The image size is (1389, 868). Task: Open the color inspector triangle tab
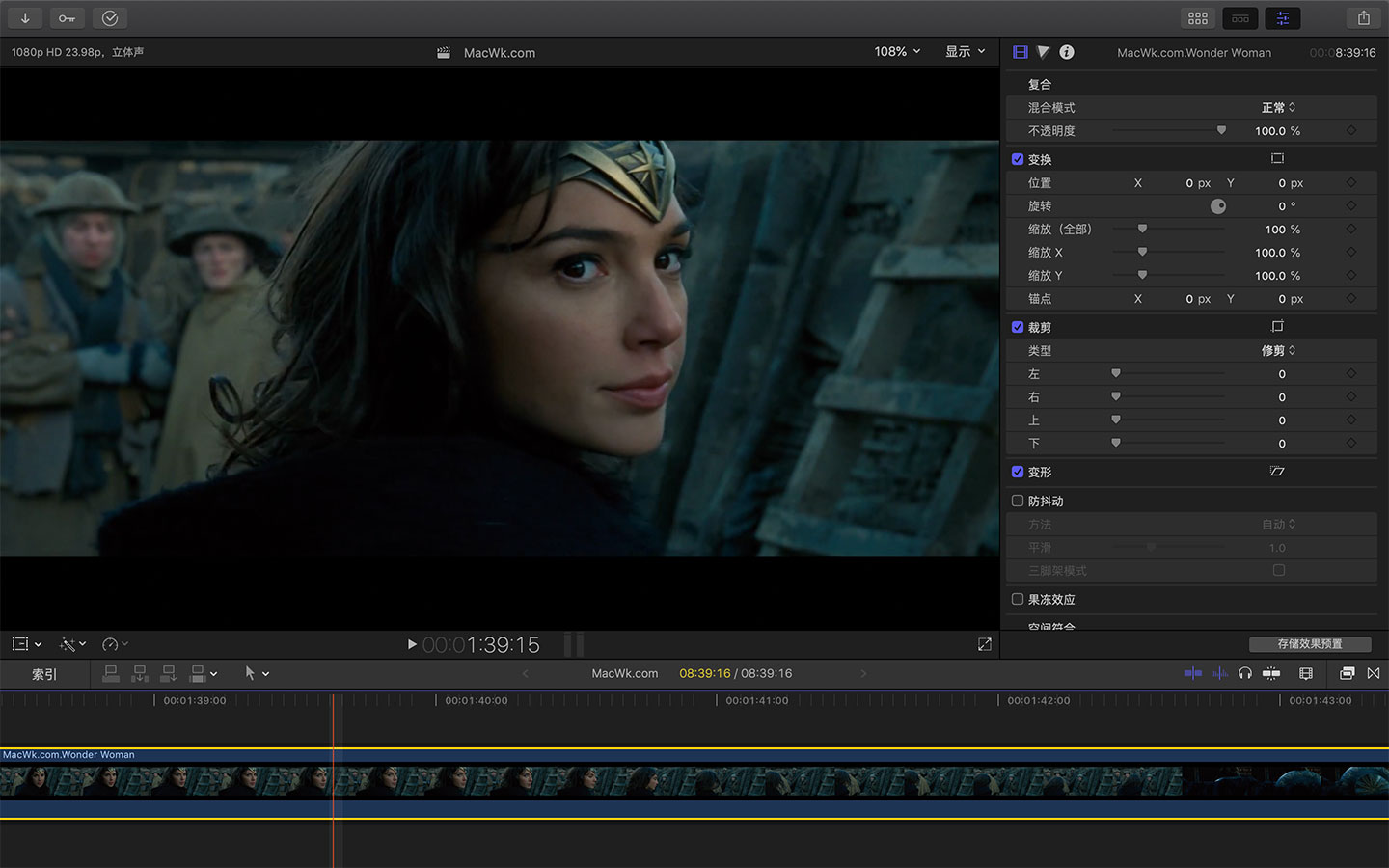click(1043, 52)
